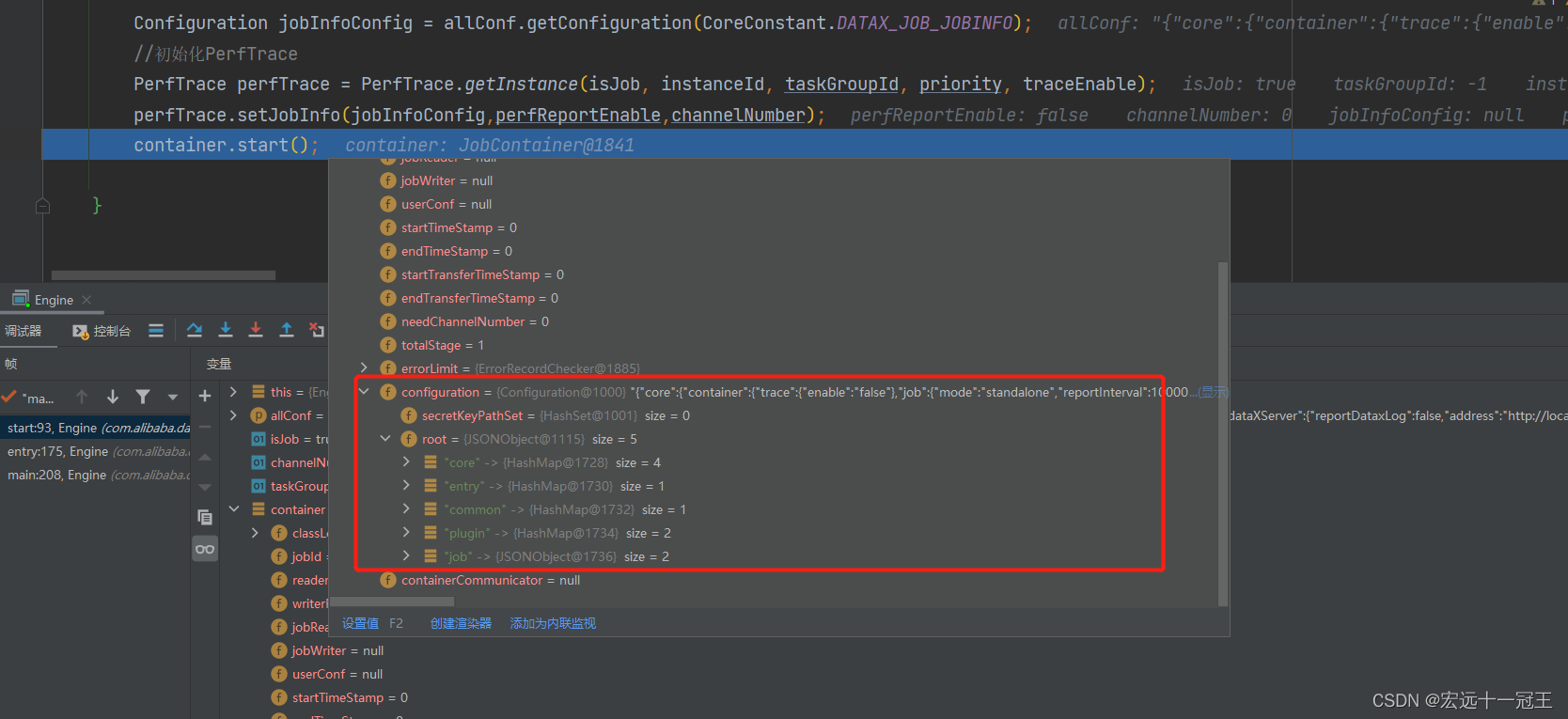
Task: Click field icon next to errorLimit
Action: click(x=388, y=368)
